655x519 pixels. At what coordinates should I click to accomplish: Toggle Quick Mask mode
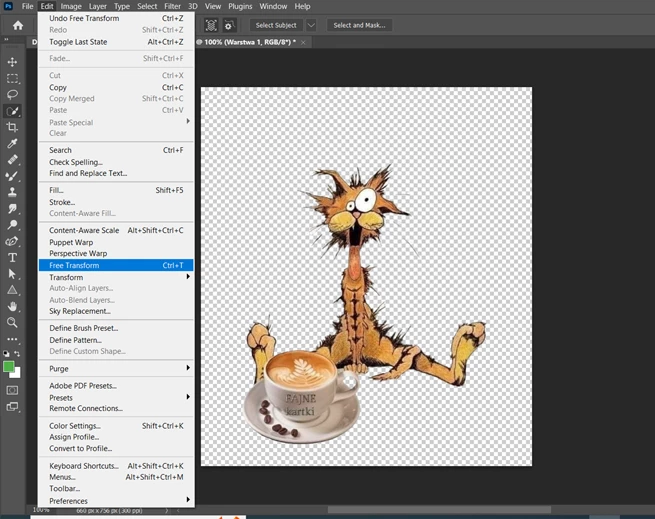[x=12, y=390]
